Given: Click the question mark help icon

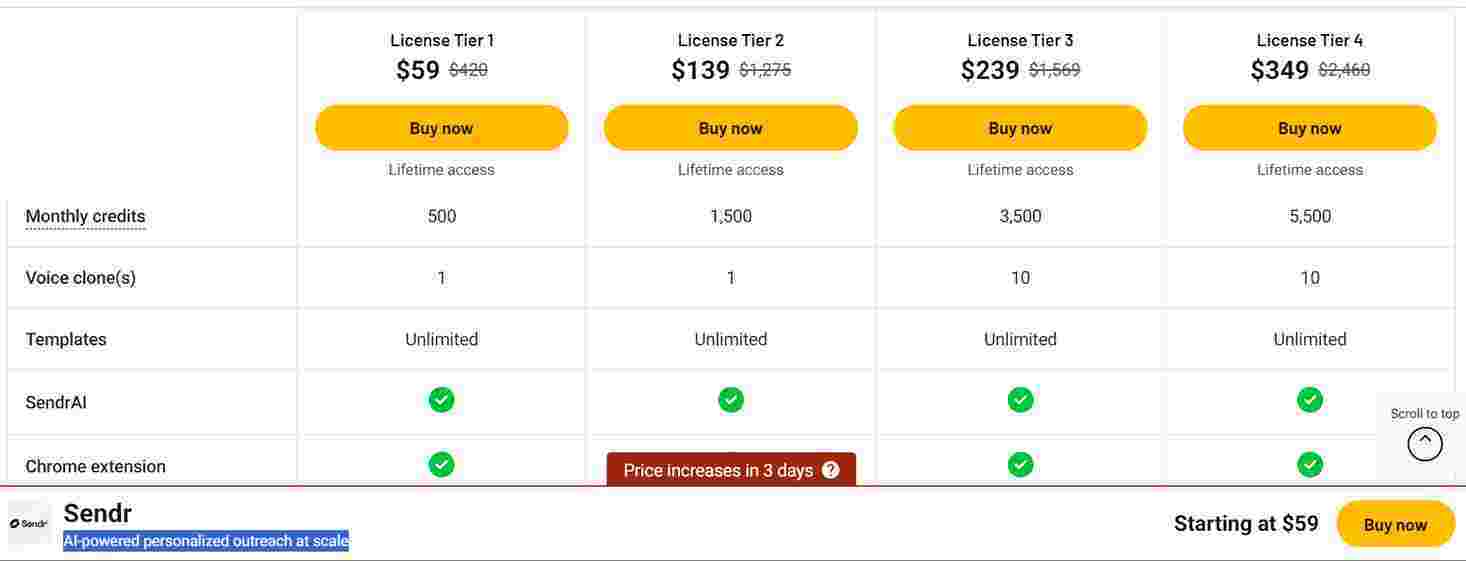Looking at the screenshot, I should 830,470.
